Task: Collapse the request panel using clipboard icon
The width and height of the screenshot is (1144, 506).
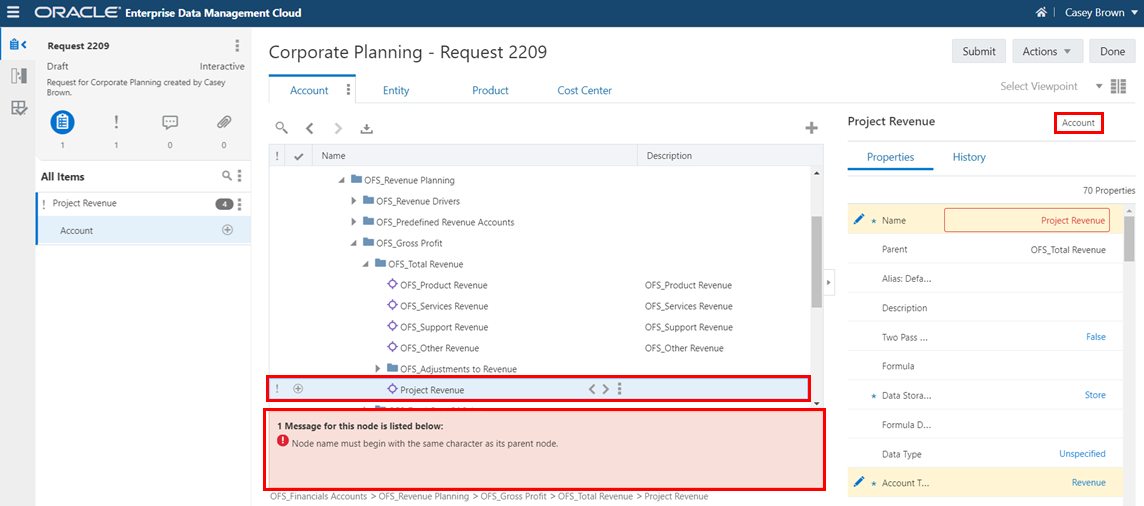Action: coord(18,45)
